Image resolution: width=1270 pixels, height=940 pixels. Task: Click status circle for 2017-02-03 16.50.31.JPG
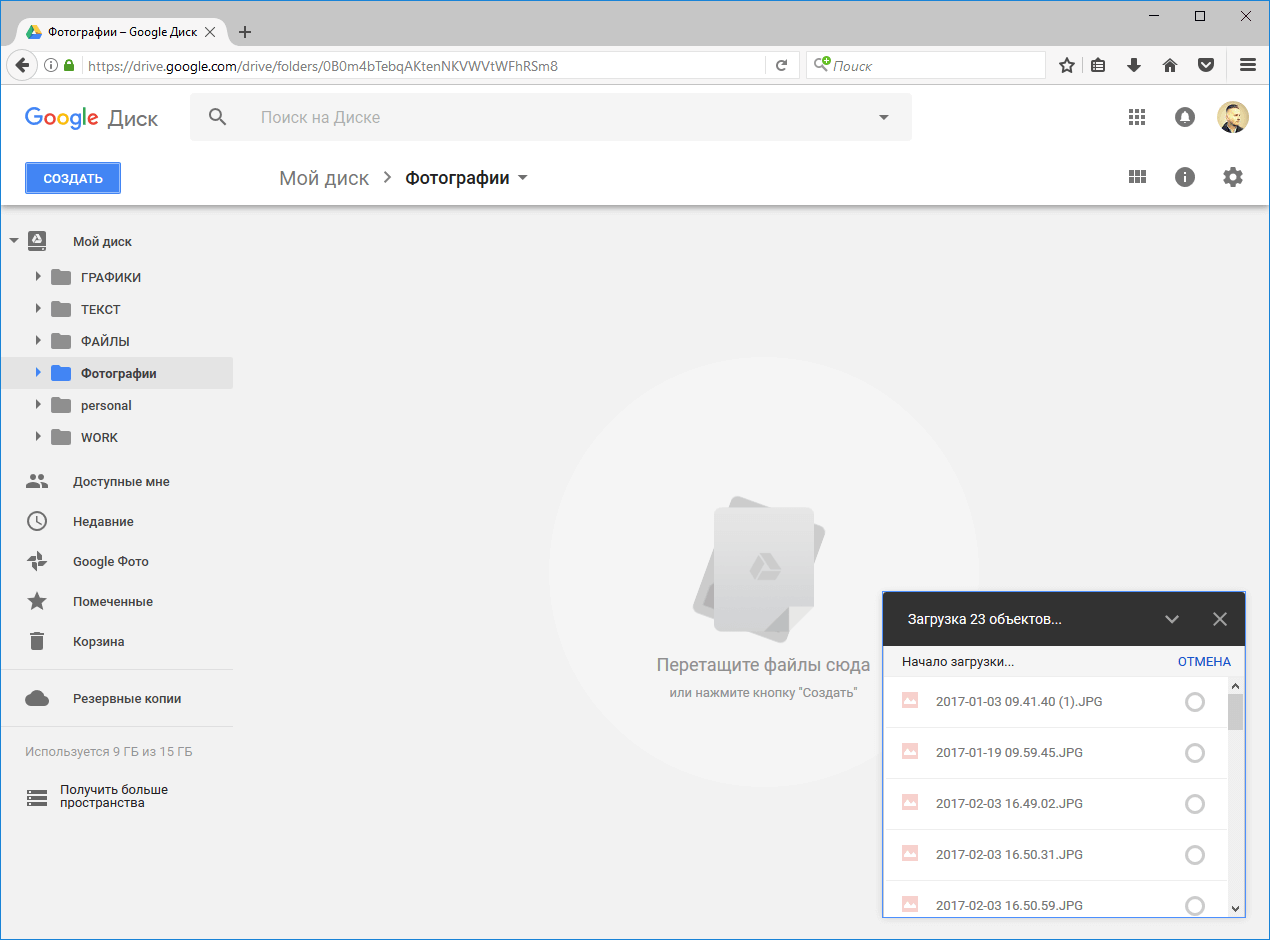click(x=1194, y=855)
